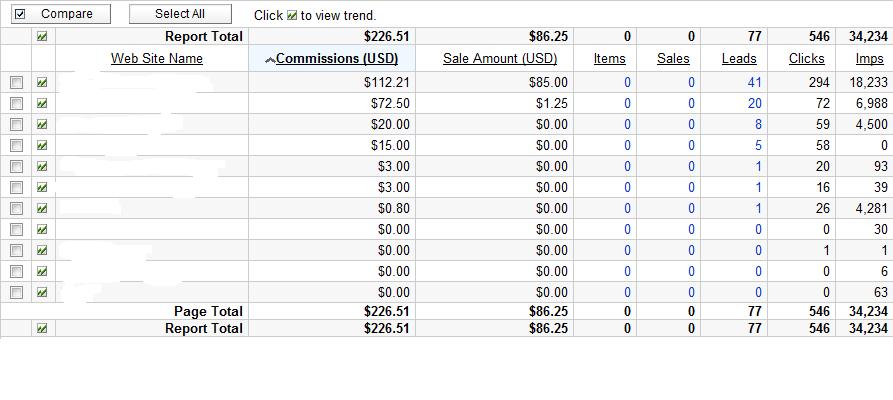Click trend icon in row with 63 impressions
The width and height of the screenshot is (893, 400).
tap(42, 292)
